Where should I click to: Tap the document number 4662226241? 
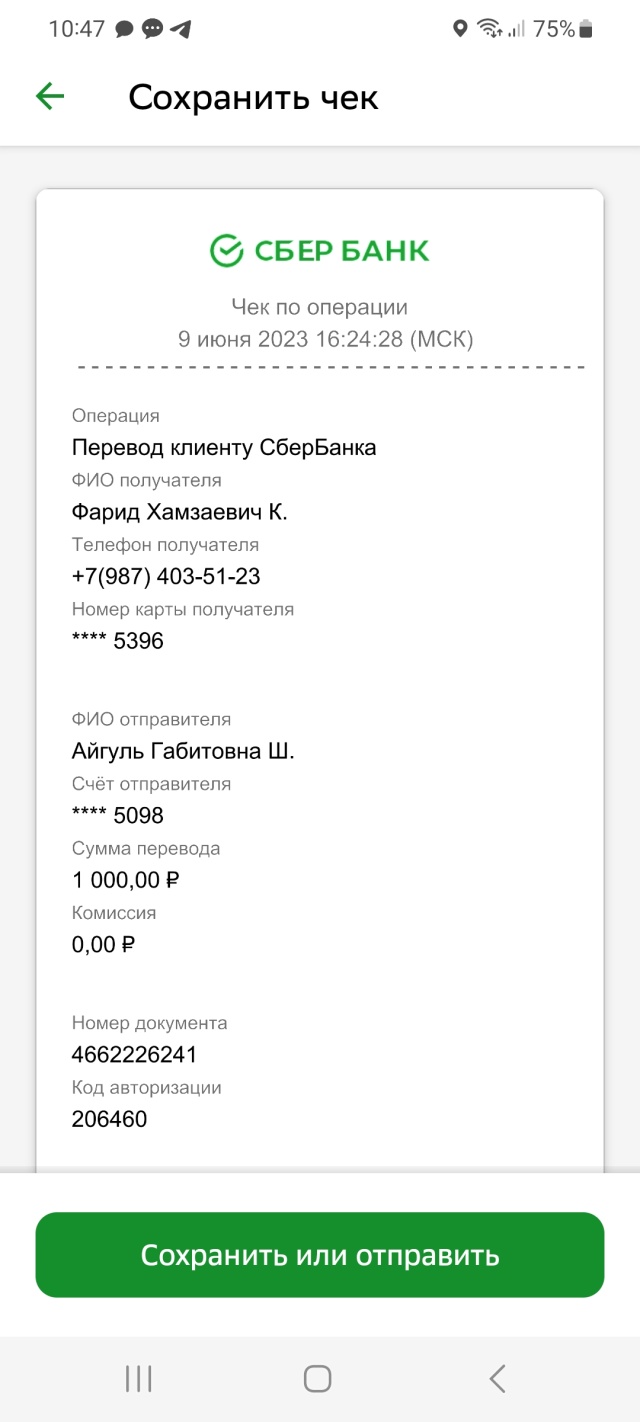pyautogui.click(x=134, y=1054)
